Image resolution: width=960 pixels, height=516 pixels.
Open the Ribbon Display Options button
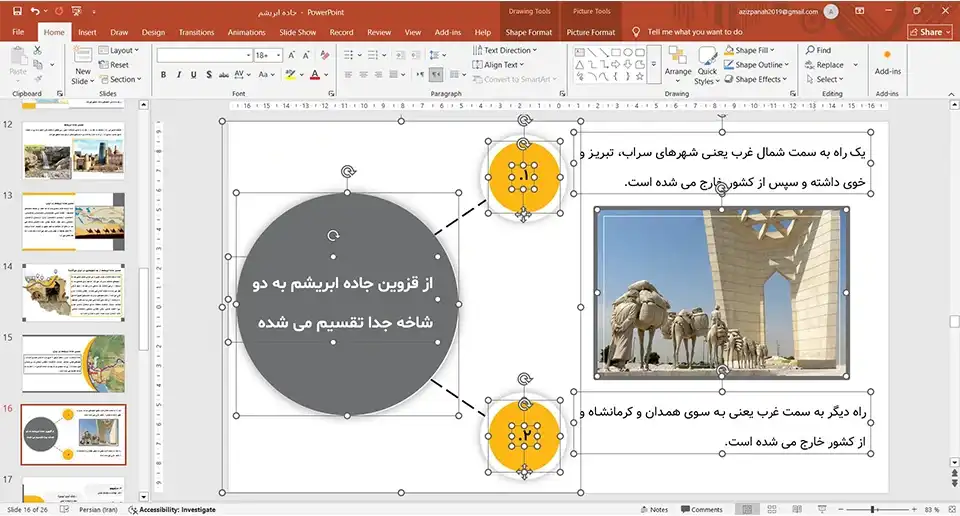point(860,11)
